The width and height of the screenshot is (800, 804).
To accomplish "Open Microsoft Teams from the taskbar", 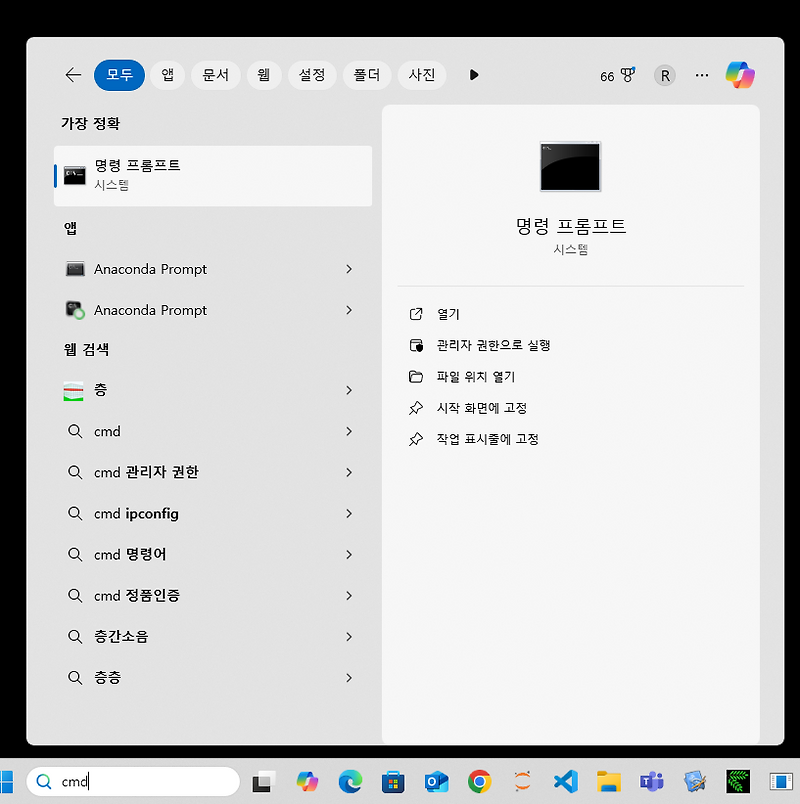I will pyautogui.click(x=650, y=781).
